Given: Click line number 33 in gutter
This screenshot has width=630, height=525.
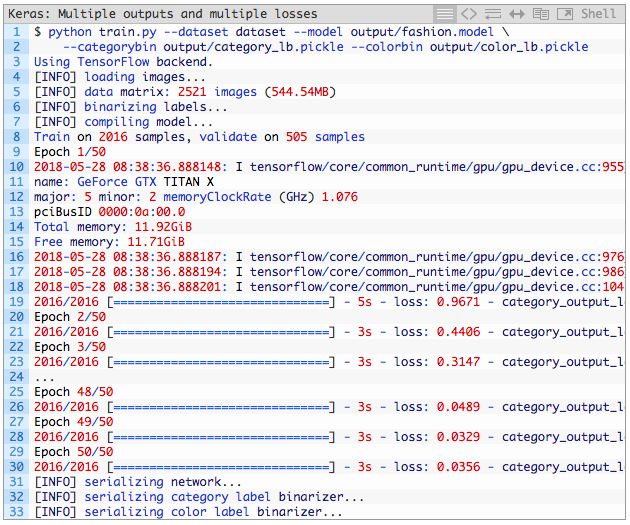Looking at the screenshot, I should pyautogui.click(x=16, y=512).
